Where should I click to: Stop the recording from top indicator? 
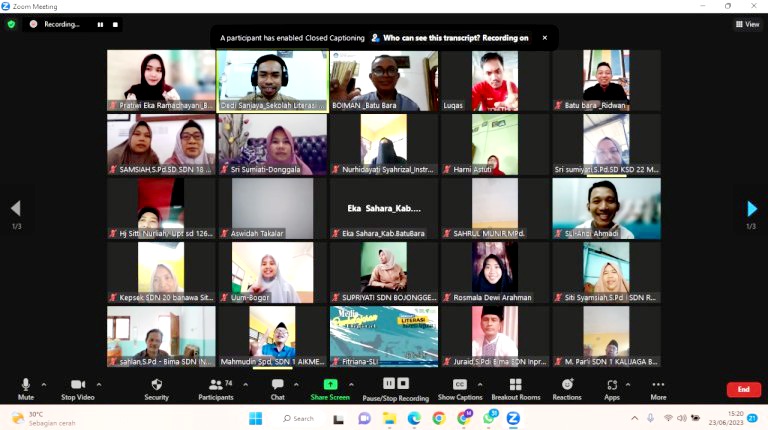pyautogui.click(x=115, y=24)
